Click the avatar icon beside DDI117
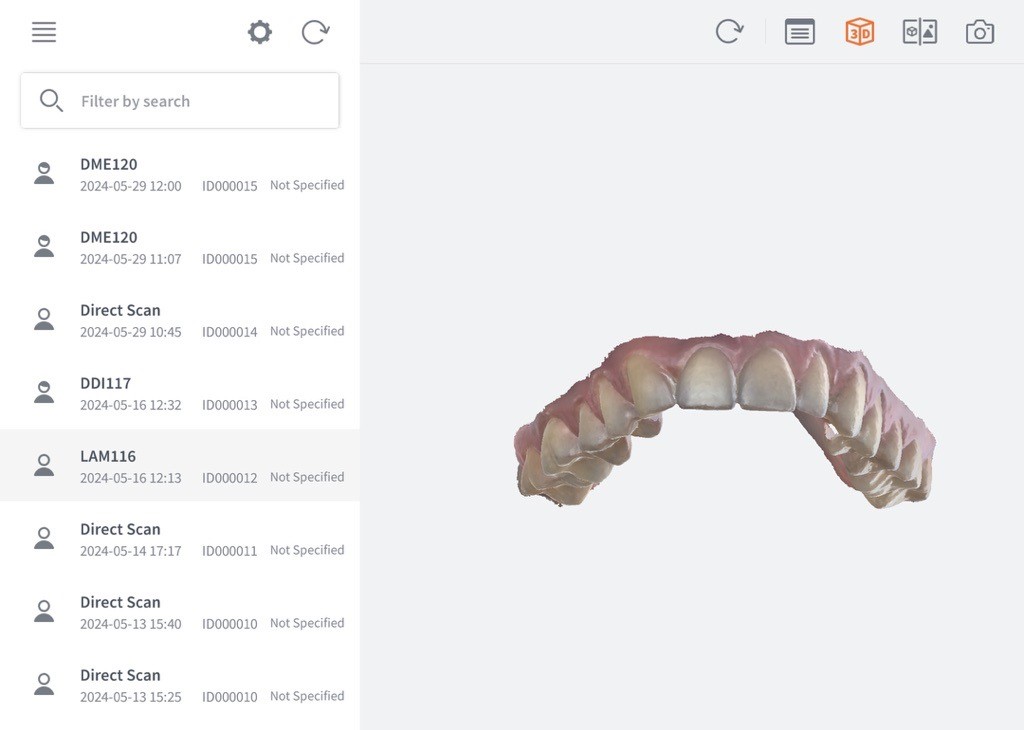 coord(44,392)
